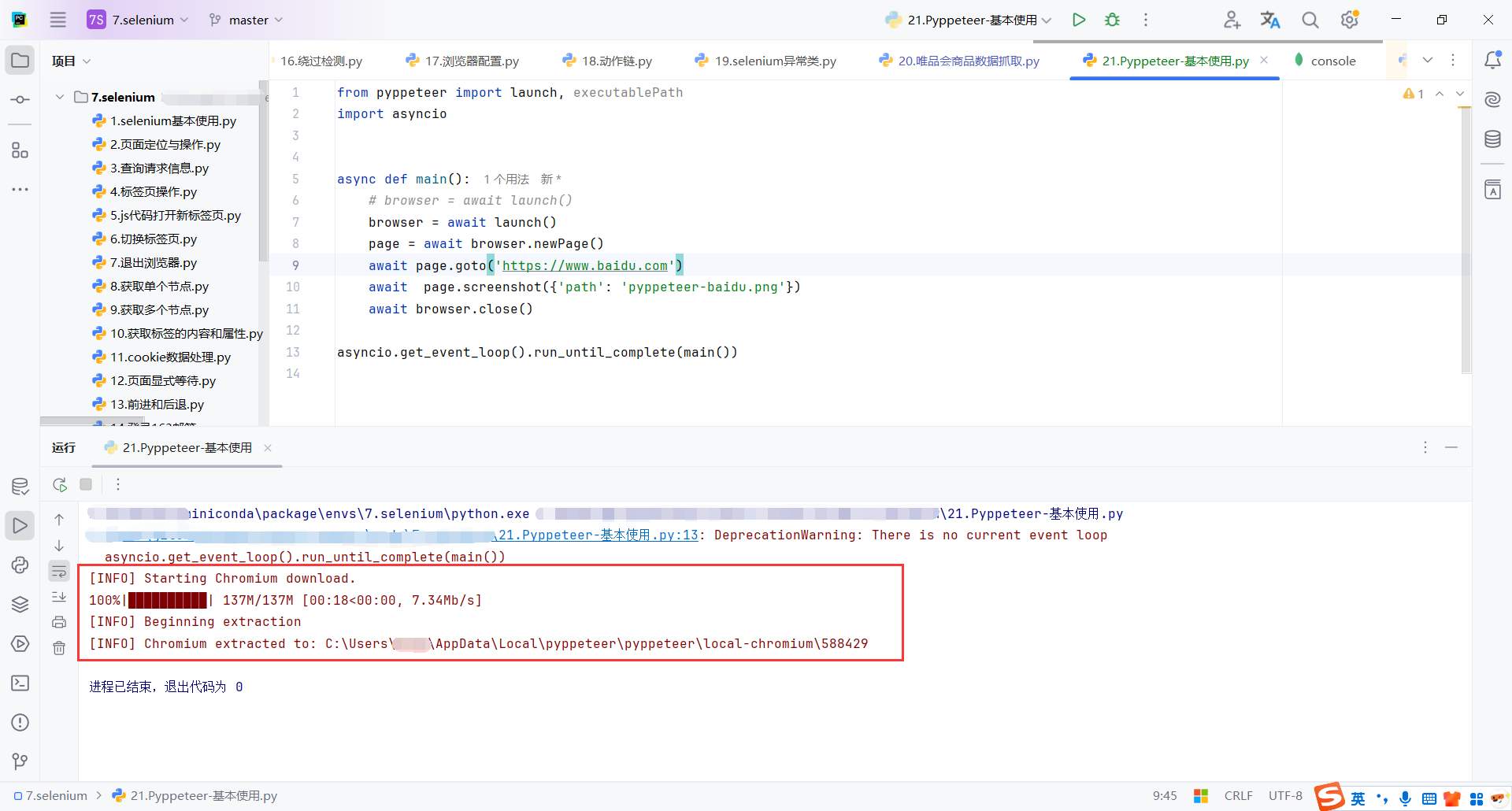
Task: Click the warning count indicator in editor
Action: pos(1414,94)
